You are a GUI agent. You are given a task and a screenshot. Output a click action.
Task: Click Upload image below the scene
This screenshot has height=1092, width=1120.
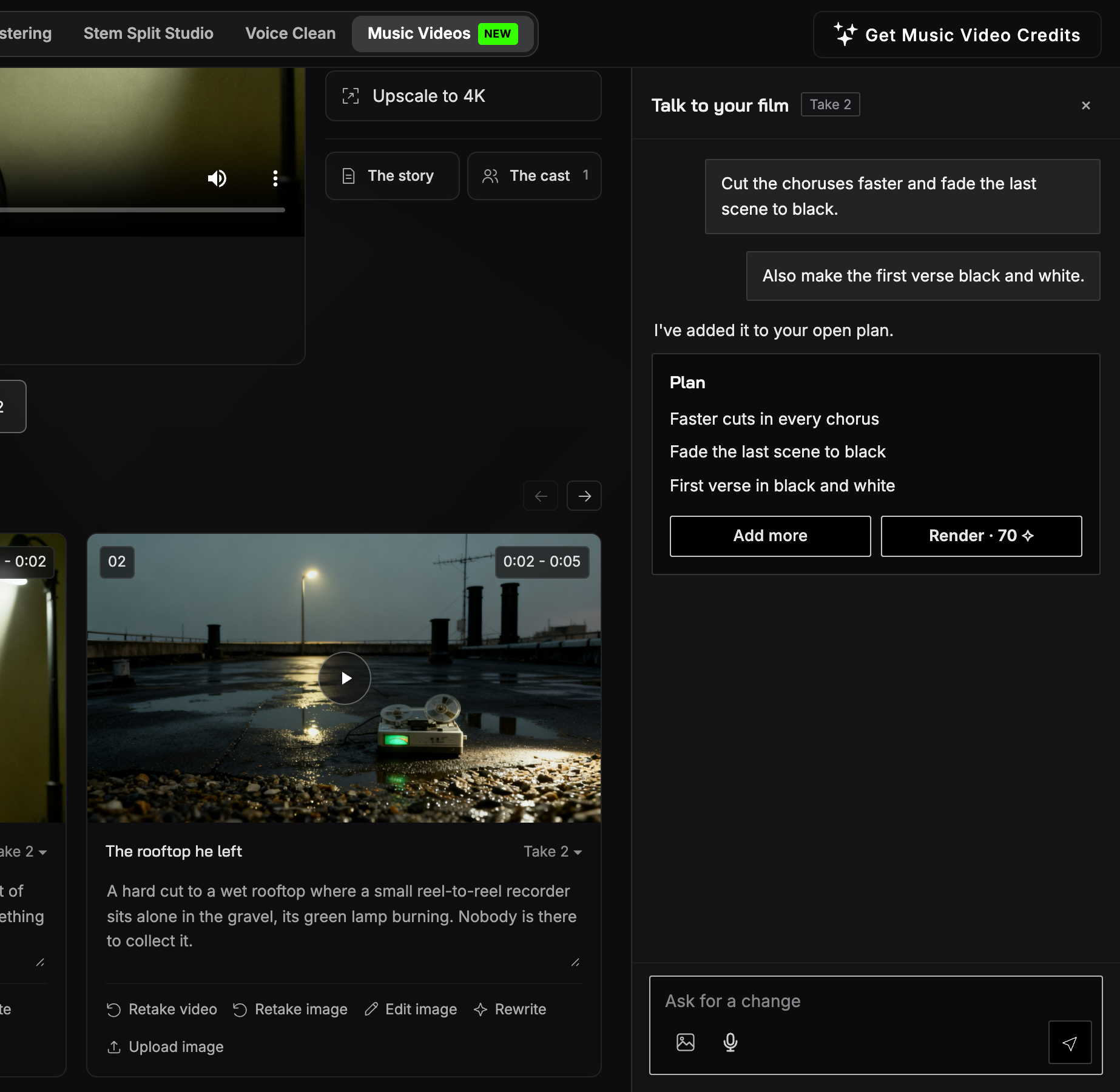[166, 1047]
